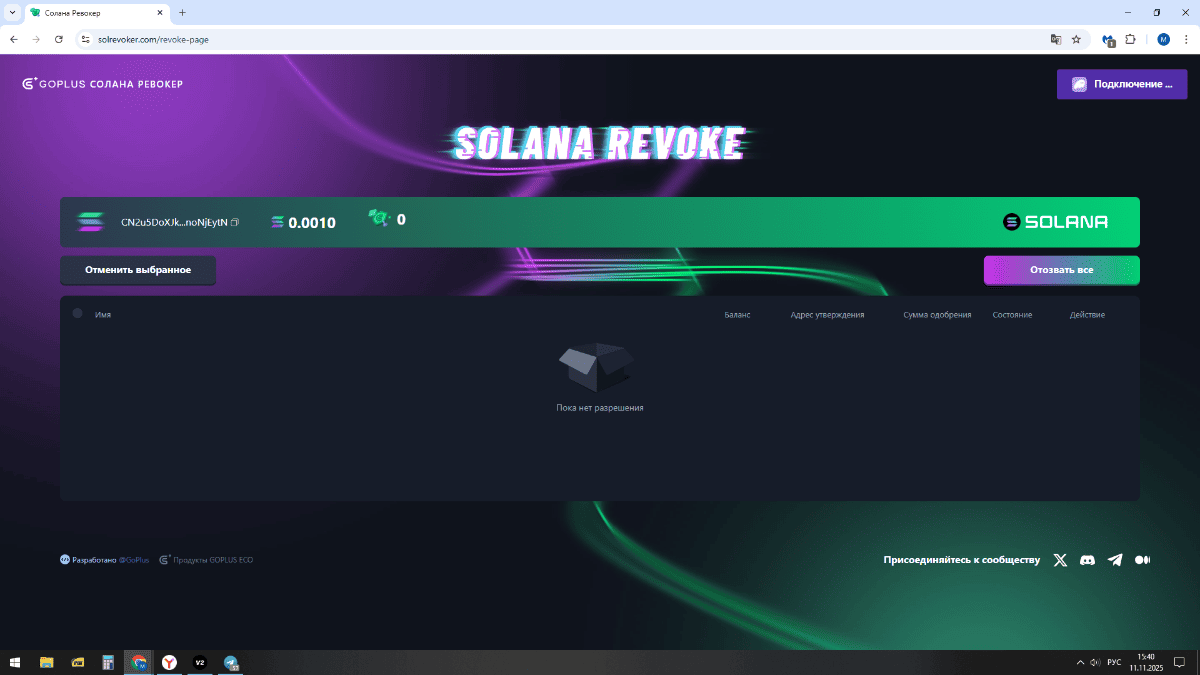1200x675 pixels.
Task: Expand the tab search dropdown arrow
Action: coord(12,12)
